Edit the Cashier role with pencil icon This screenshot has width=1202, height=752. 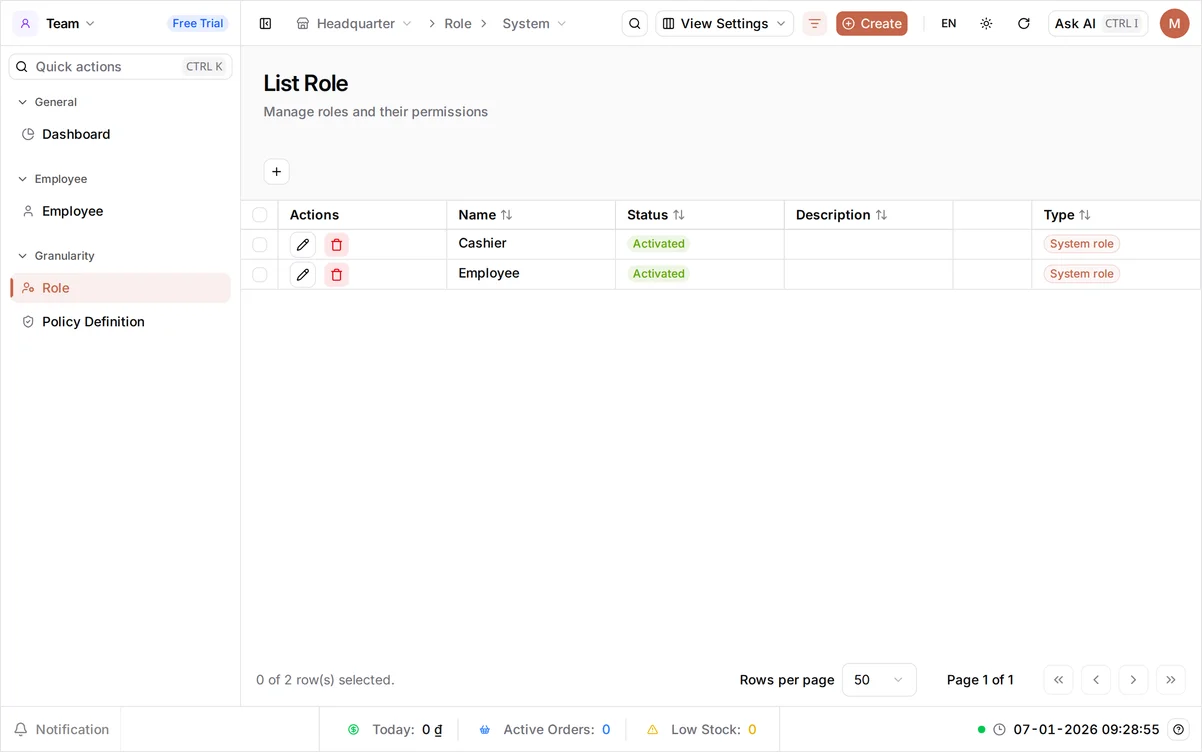pyautogui.click(x=303, y=245)
